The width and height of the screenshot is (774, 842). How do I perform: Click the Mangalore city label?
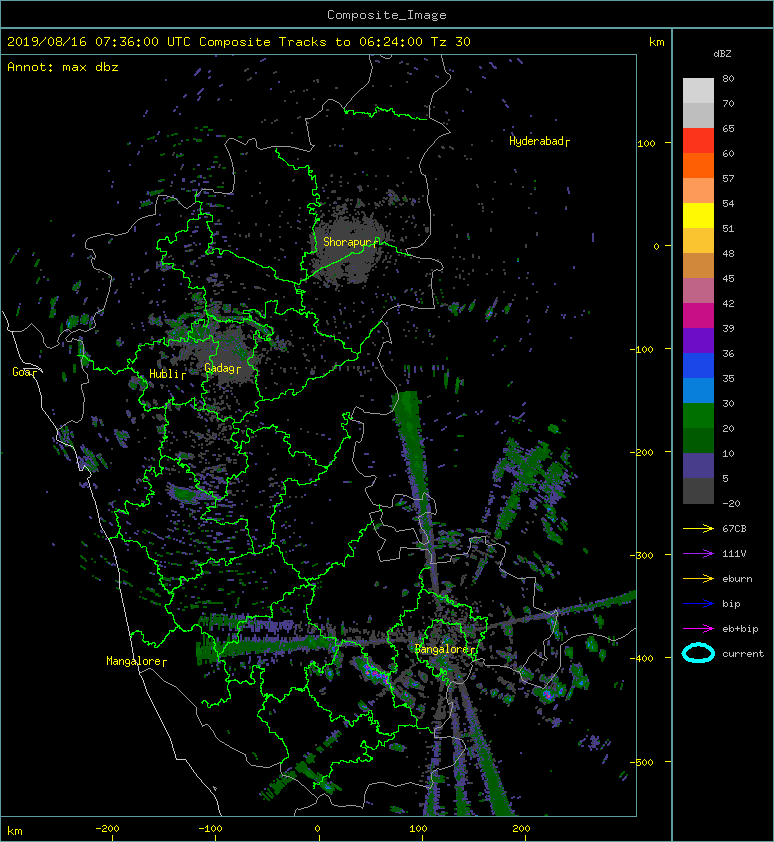point(134,661)
